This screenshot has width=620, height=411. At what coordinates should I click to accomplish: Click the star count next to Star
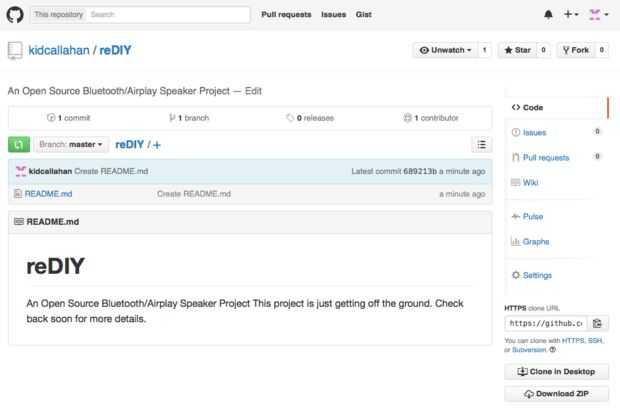(x=543, y=50)
